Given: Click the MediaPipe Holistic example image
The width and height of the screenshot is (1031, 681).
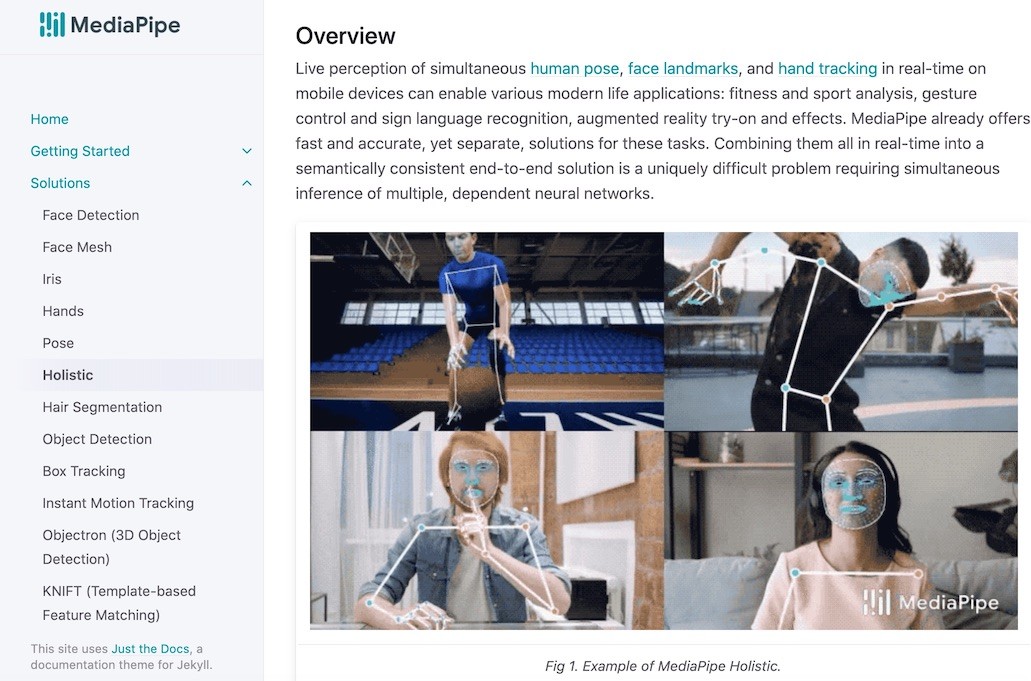Looking at the screenshot, I should pos(663,431).
